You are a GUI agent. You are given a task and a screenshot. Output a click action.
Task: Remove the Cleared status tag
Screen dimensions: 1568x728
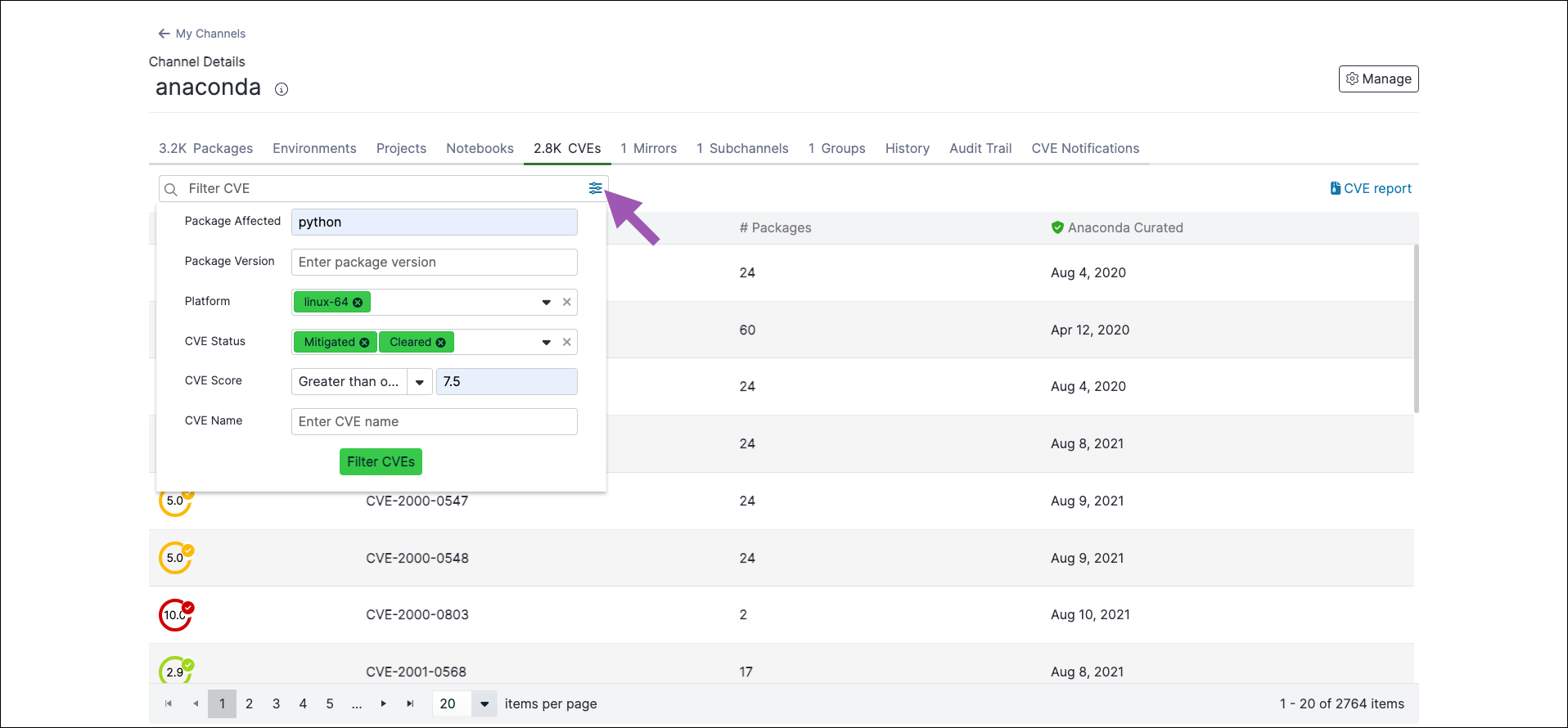point(440,343)
